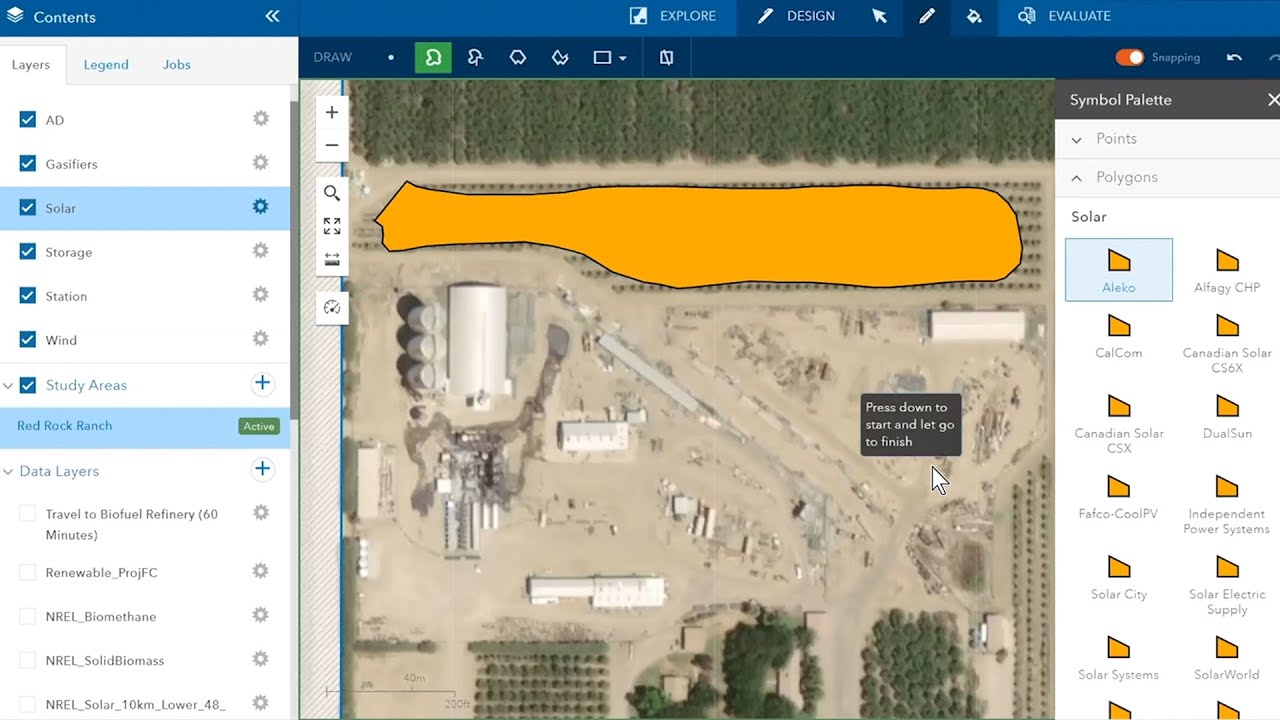This screenshot has width=1280, height=720.
Task: Open settings gear for Storage layer
Action: click(x=261, y=251)
